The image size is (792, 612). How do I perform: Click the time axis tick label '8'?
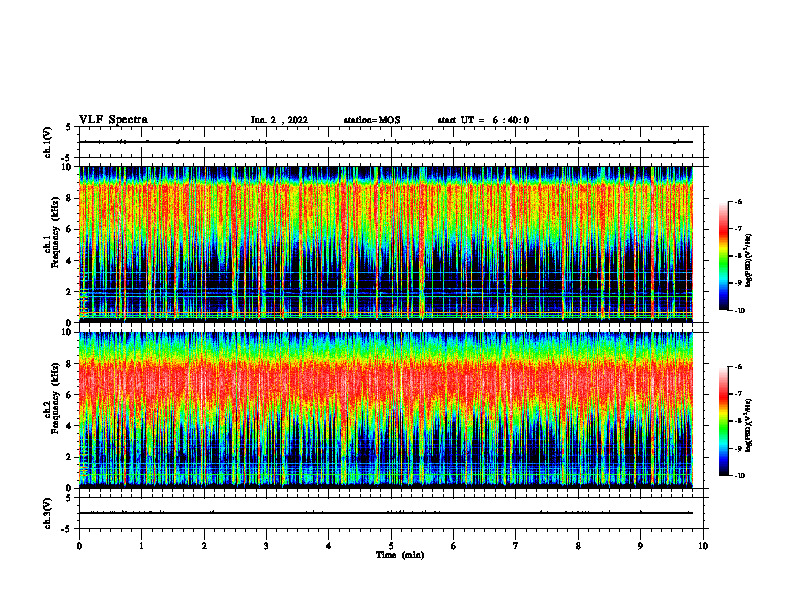578,546
